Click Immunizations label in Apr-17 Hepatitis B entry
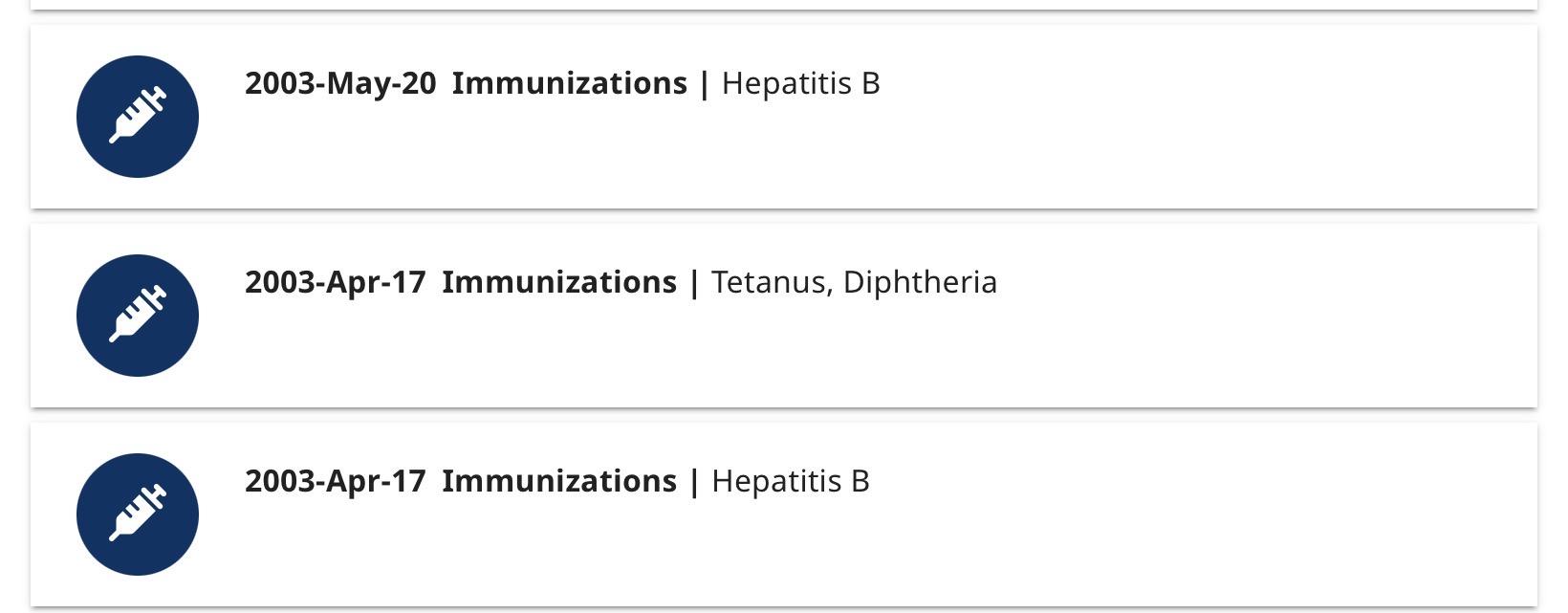 pos(558,481)
